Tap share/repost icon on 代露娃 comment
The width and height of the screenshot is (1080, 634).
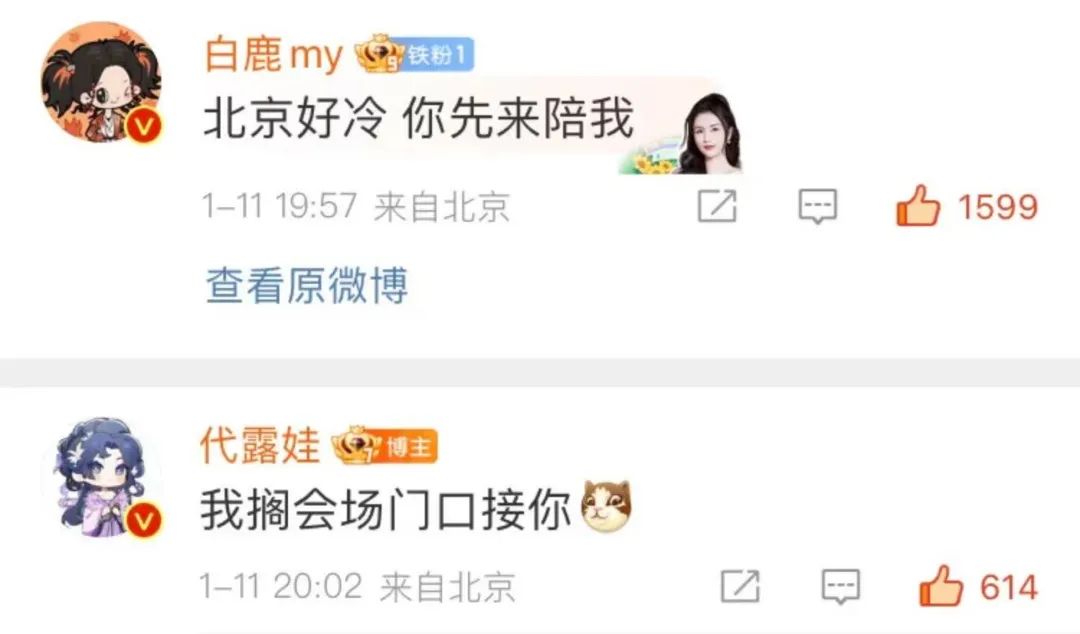pos(740,586)
